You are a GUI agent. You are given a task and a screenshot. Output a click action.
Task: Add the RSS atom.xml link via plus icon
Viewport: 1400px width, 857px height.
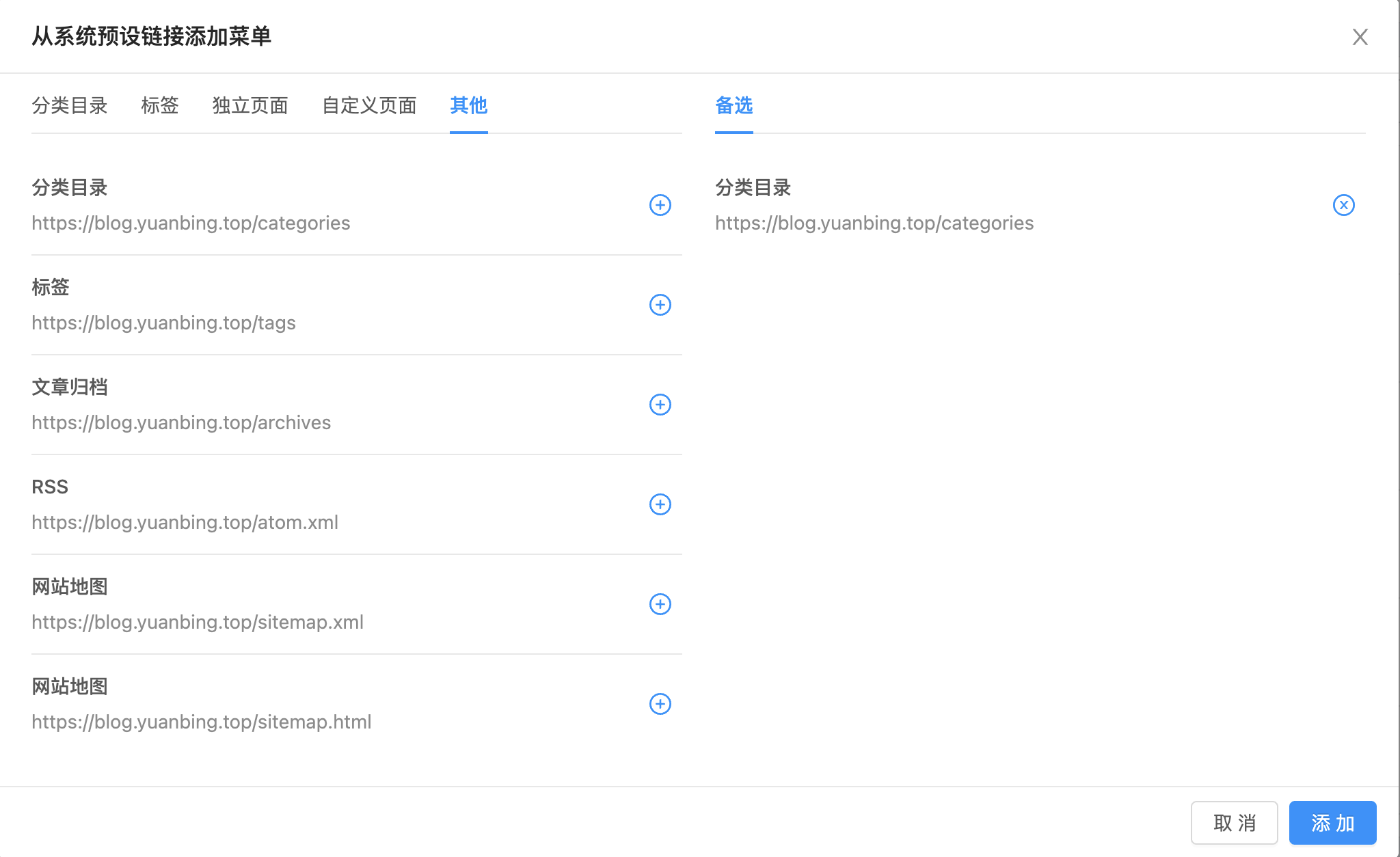pyautogui.click(x=659, y=504)
